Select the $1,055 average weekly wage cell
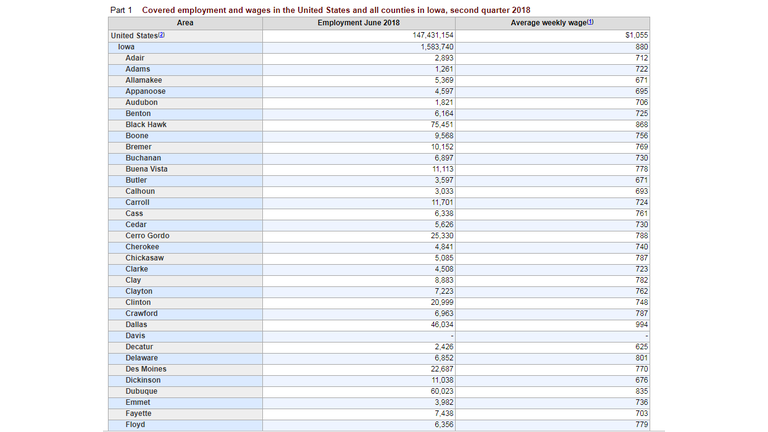This screenshot has height=432, width=768. point(635,36)
